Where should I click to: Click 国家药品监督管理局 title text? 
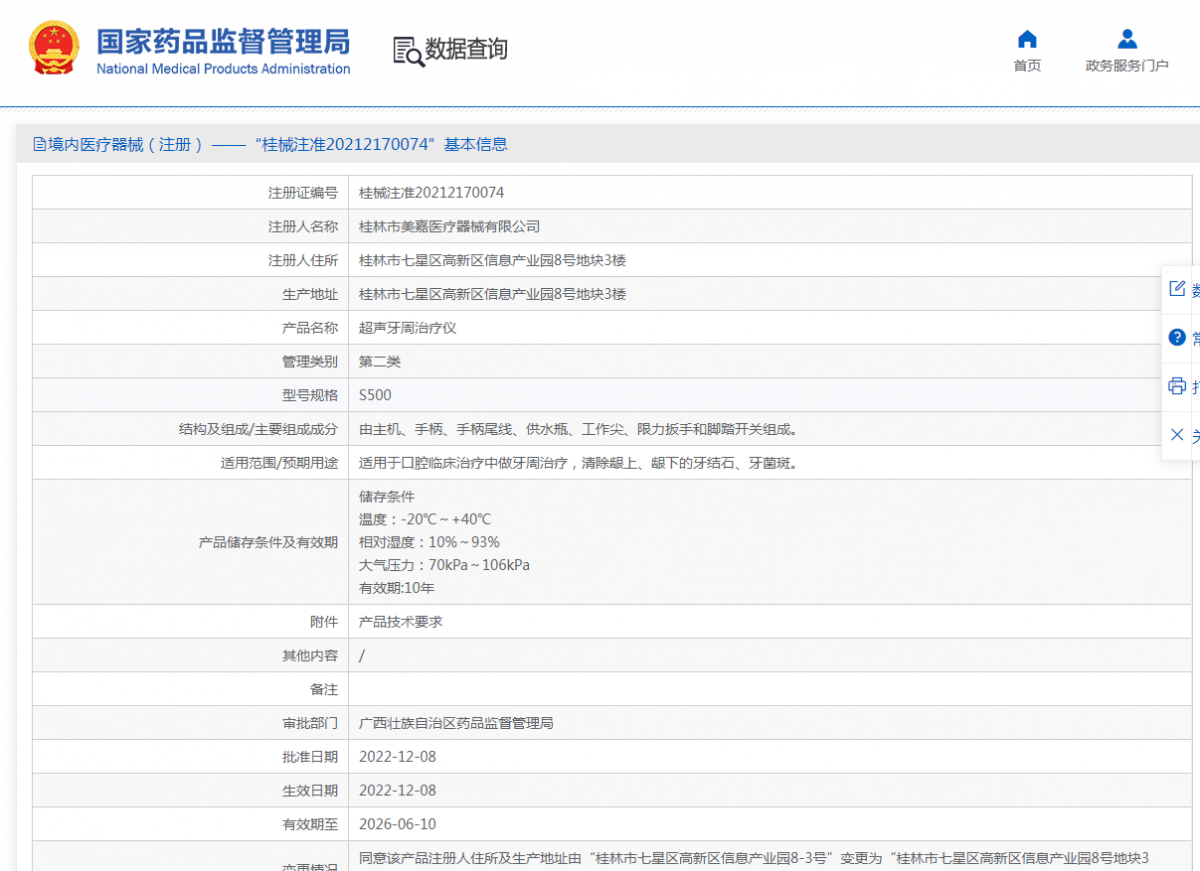223,41
